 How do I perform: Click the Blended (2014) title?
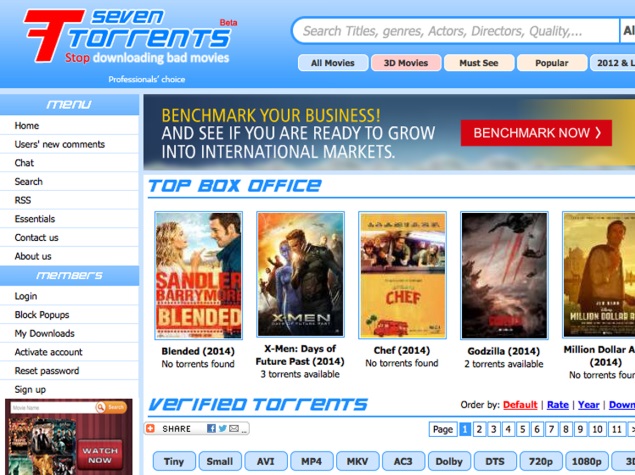click(x=198, y=351)
